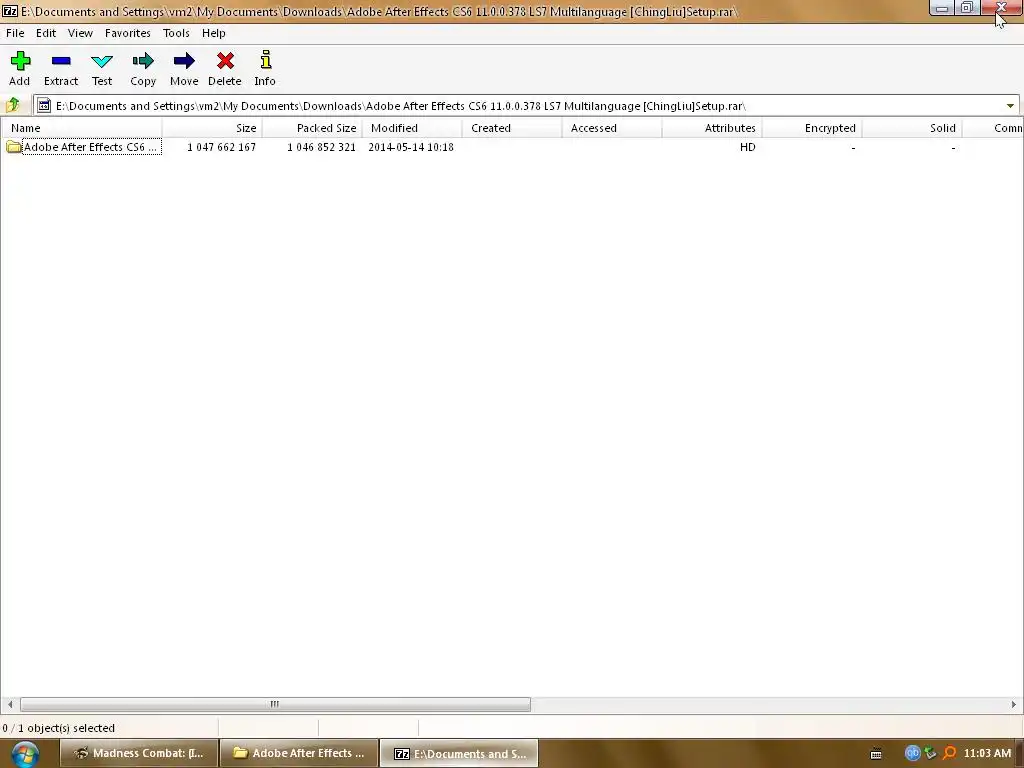Click the objects selected status text
Image resolution: width=1024 pixels, height=768 pixels.
click(x=59, y=728)
